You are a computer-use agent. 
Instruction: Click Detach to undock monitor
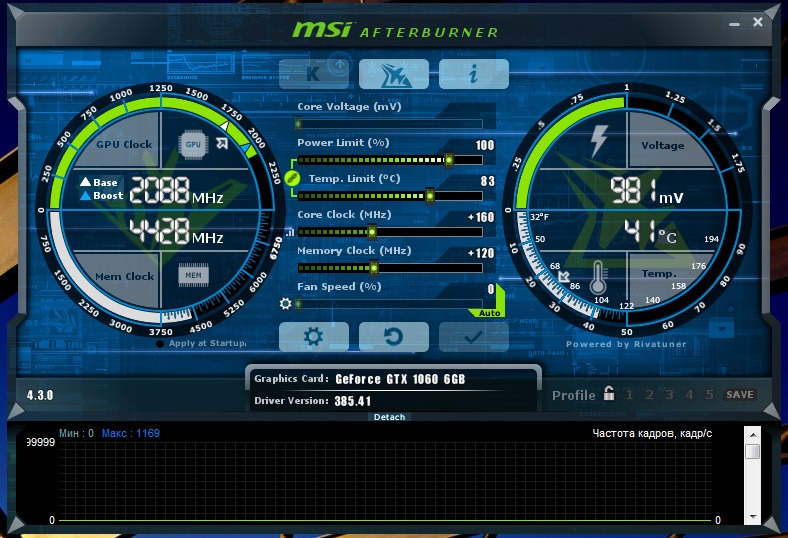pos(389,417)
